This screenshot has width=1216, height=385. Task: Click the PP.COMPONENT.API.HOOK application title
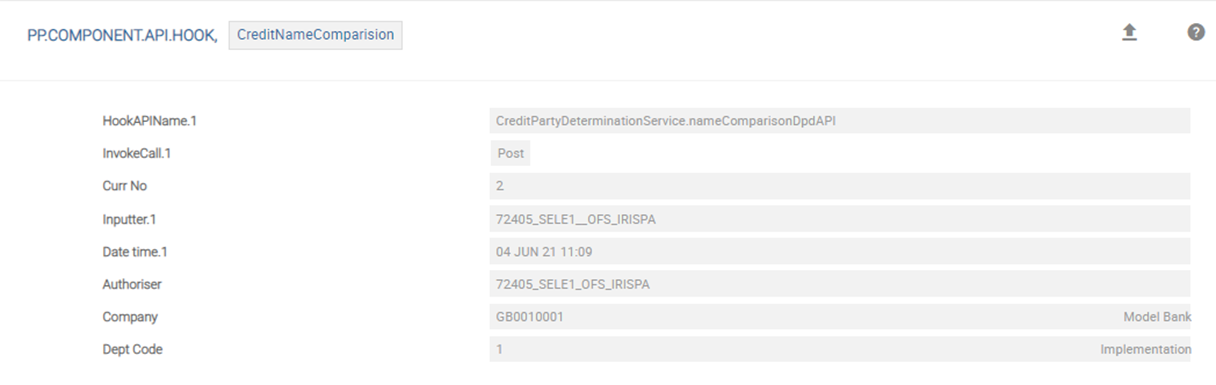(122, 35)
